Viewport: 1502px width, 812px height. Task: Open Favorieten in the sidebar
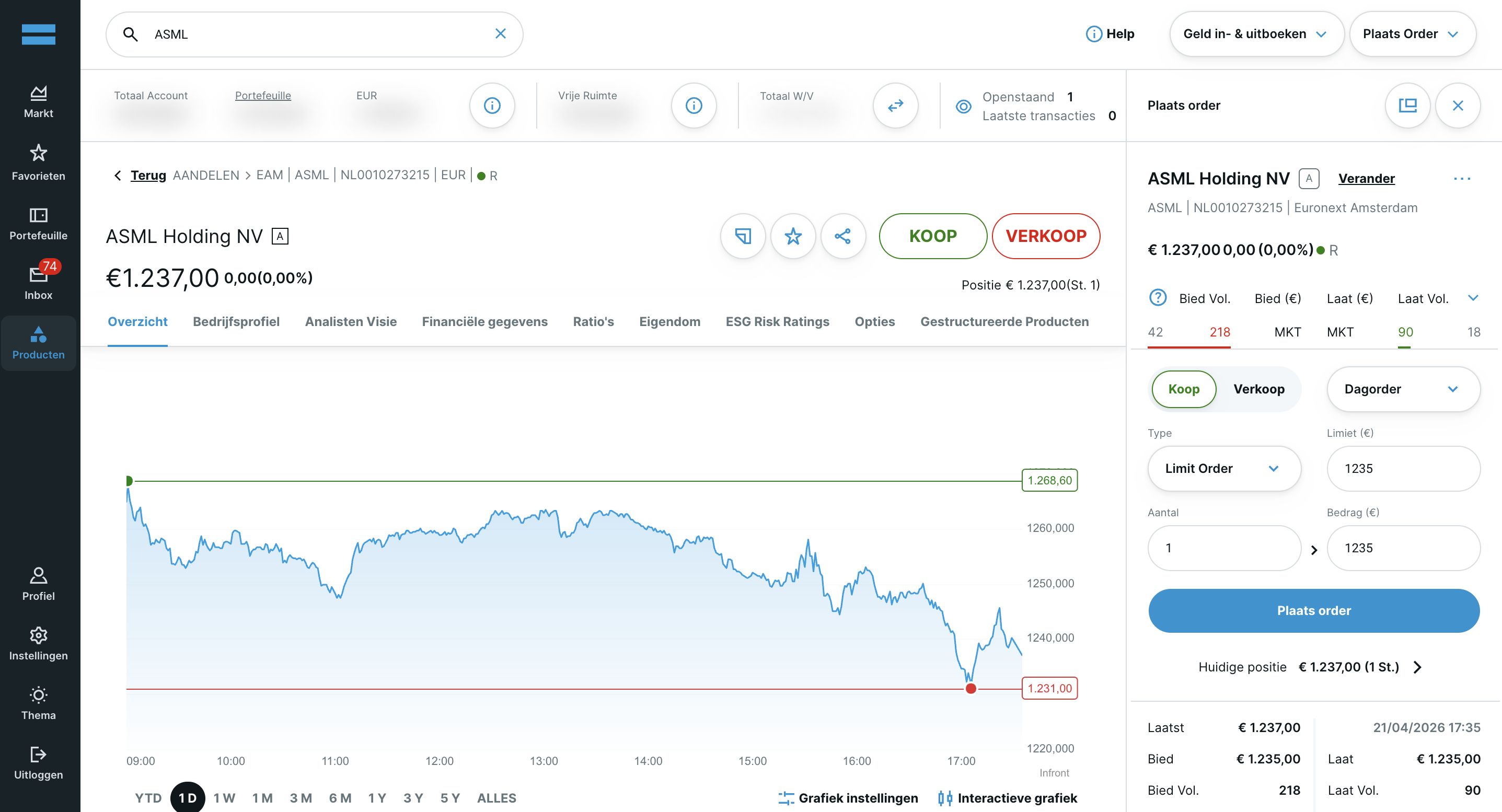[x=39, y=162]
